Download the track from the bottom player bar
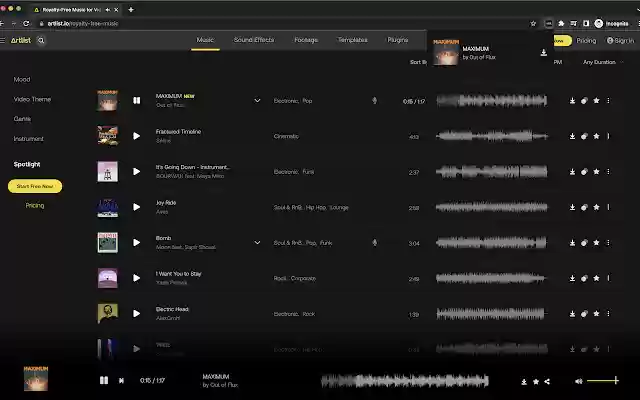This screenshot has height=400, width=640. pos(524,382)
